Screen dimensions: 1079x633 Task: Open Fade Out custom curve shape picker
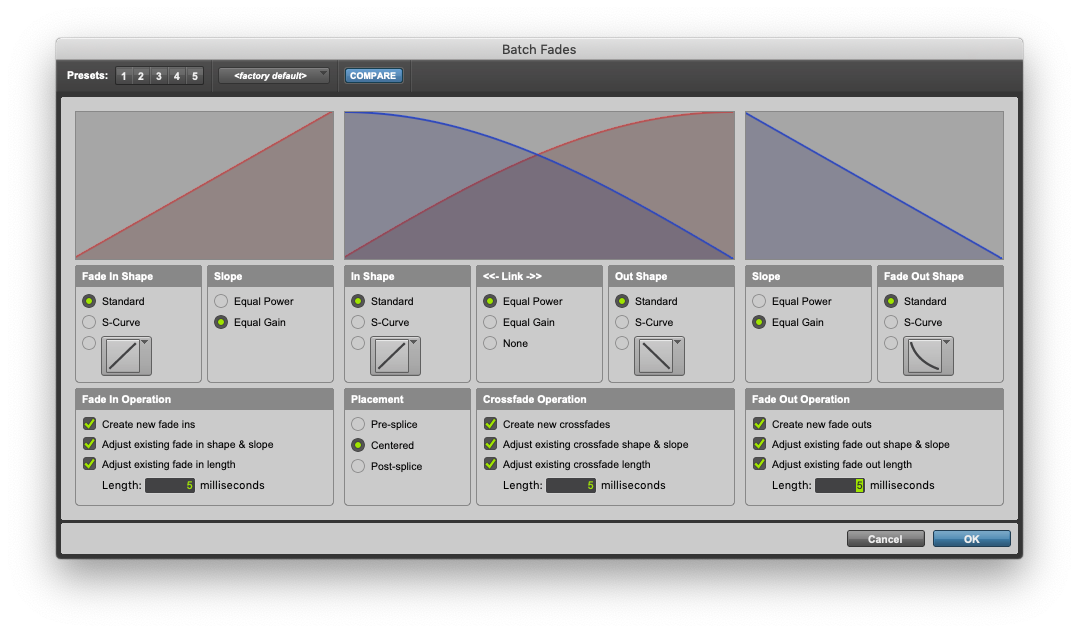point(928,356)
